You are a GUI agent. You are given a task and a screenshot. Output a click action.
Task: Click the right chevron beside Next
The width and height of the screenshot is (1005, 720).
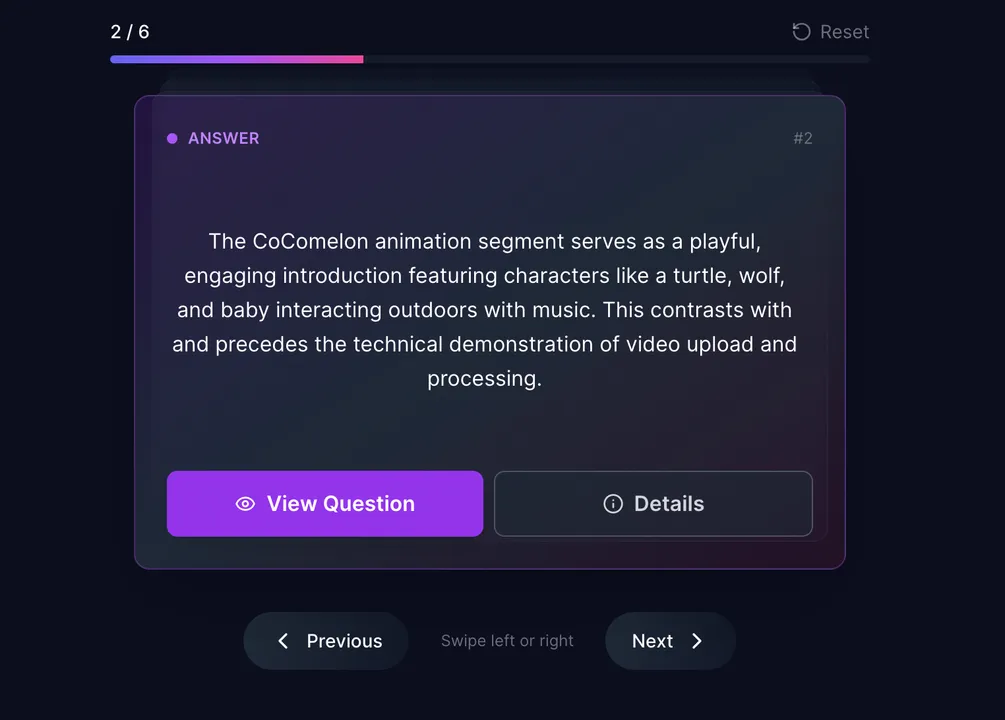click(697, 641)
